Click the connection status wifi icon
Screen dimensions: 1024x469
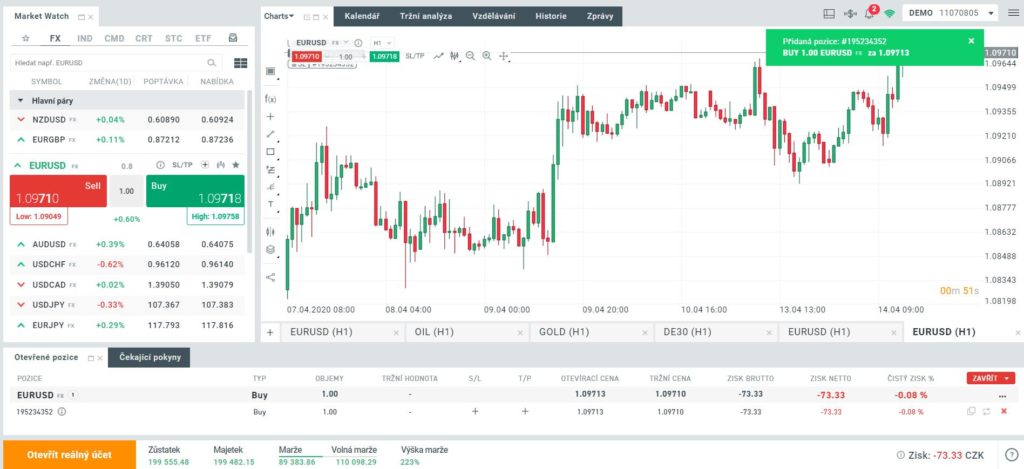coord(889,13)
